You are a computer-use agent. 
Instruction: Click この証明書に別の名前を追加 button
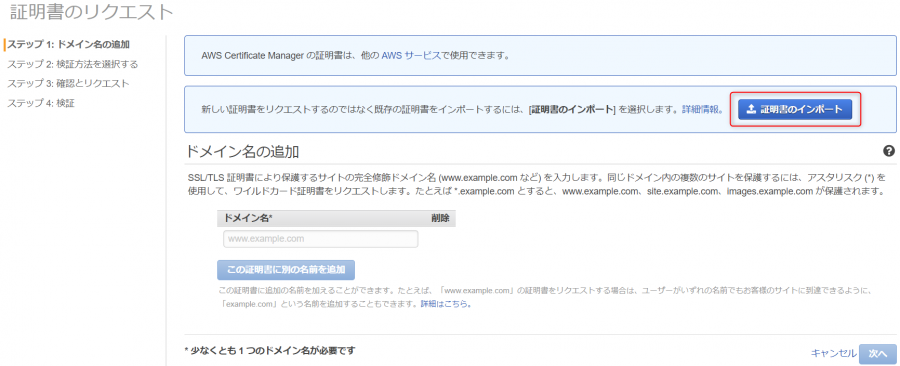(286, 269)
